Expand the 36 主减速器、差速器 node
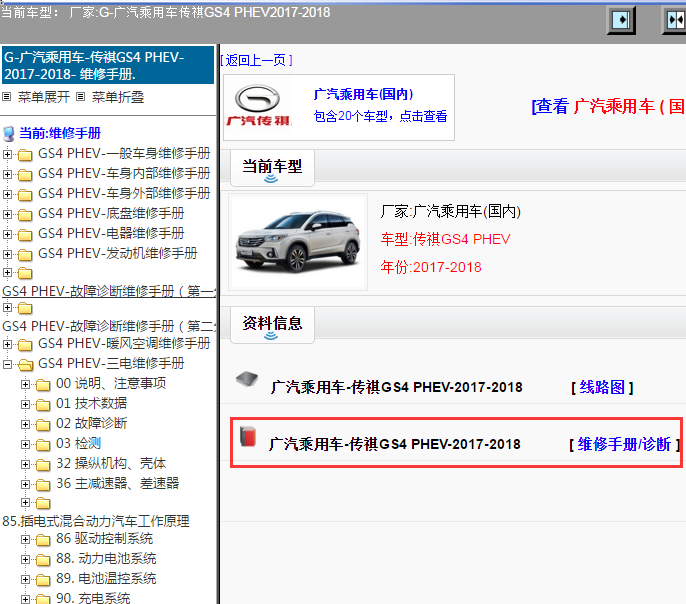The height and width of the screenshot is (604, 686). click(x=25, y=484)
